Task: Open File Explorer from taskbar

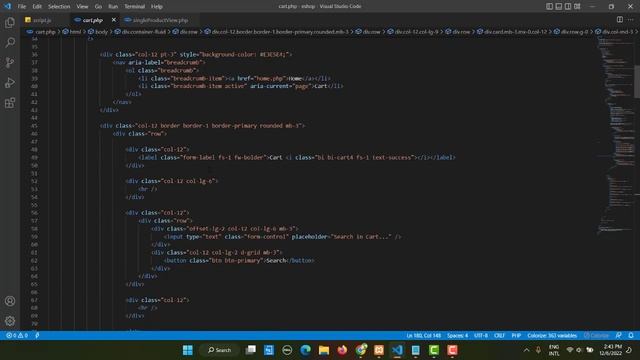Action: (324, 350)
